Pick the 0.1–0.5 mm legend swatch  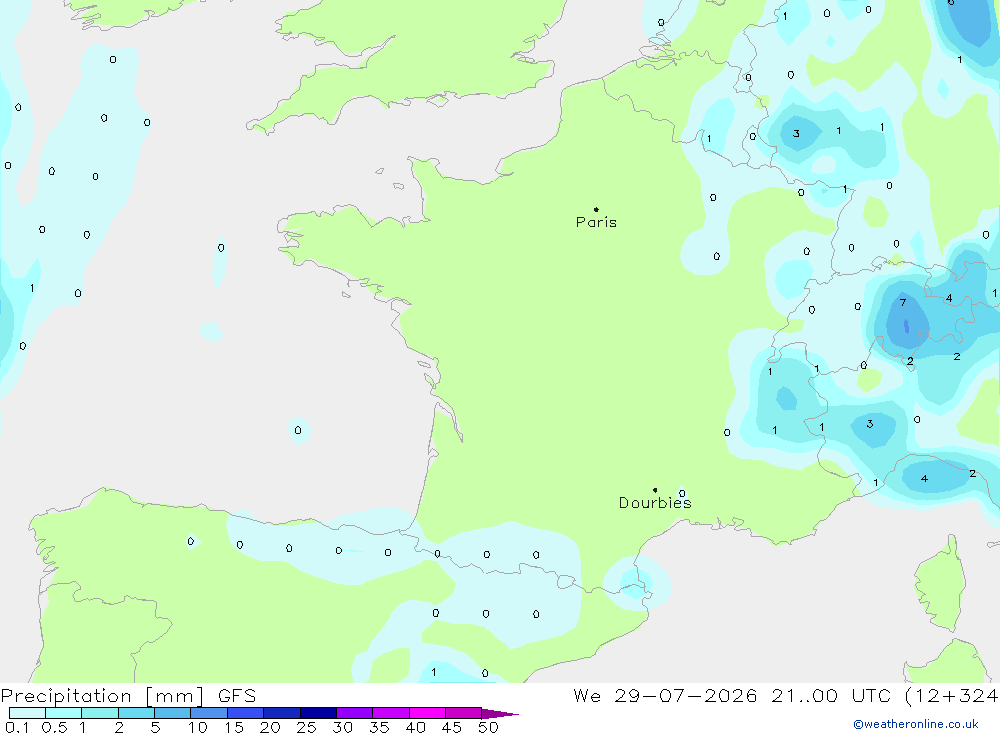click(27, 713)
